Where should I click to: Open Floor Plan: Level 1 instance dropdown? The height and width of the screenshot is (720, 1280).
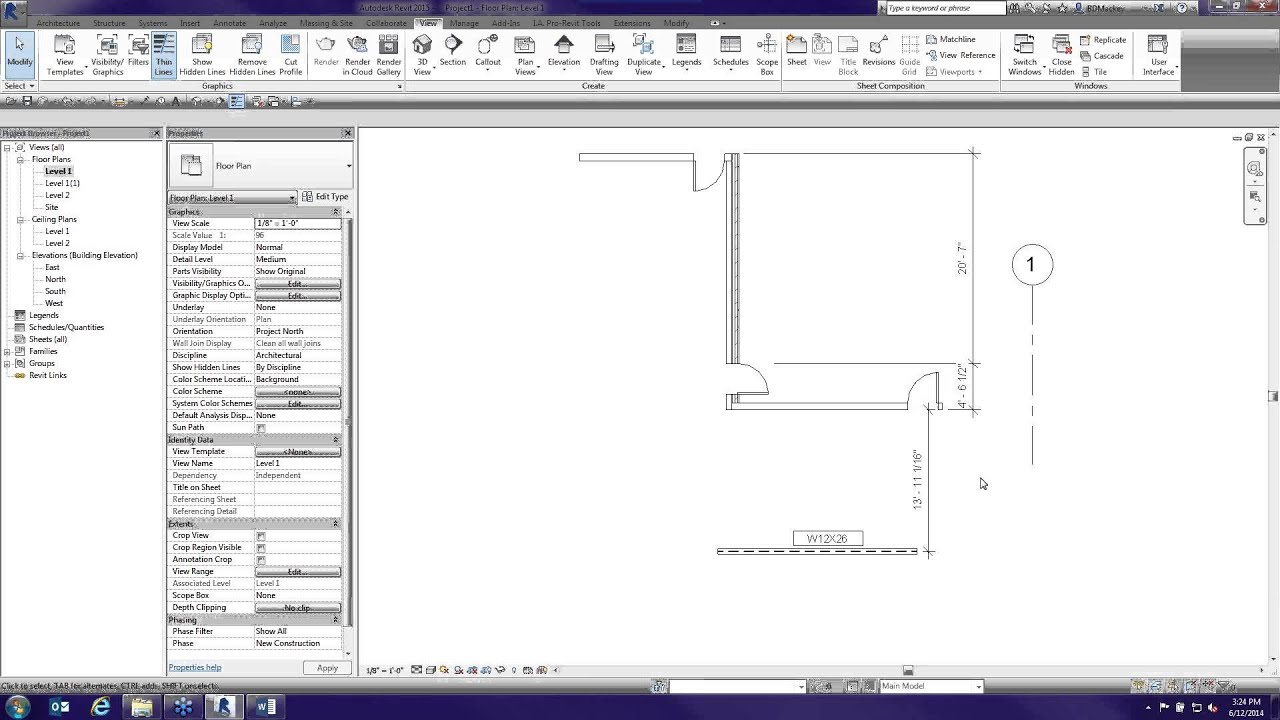click(232, 197)
